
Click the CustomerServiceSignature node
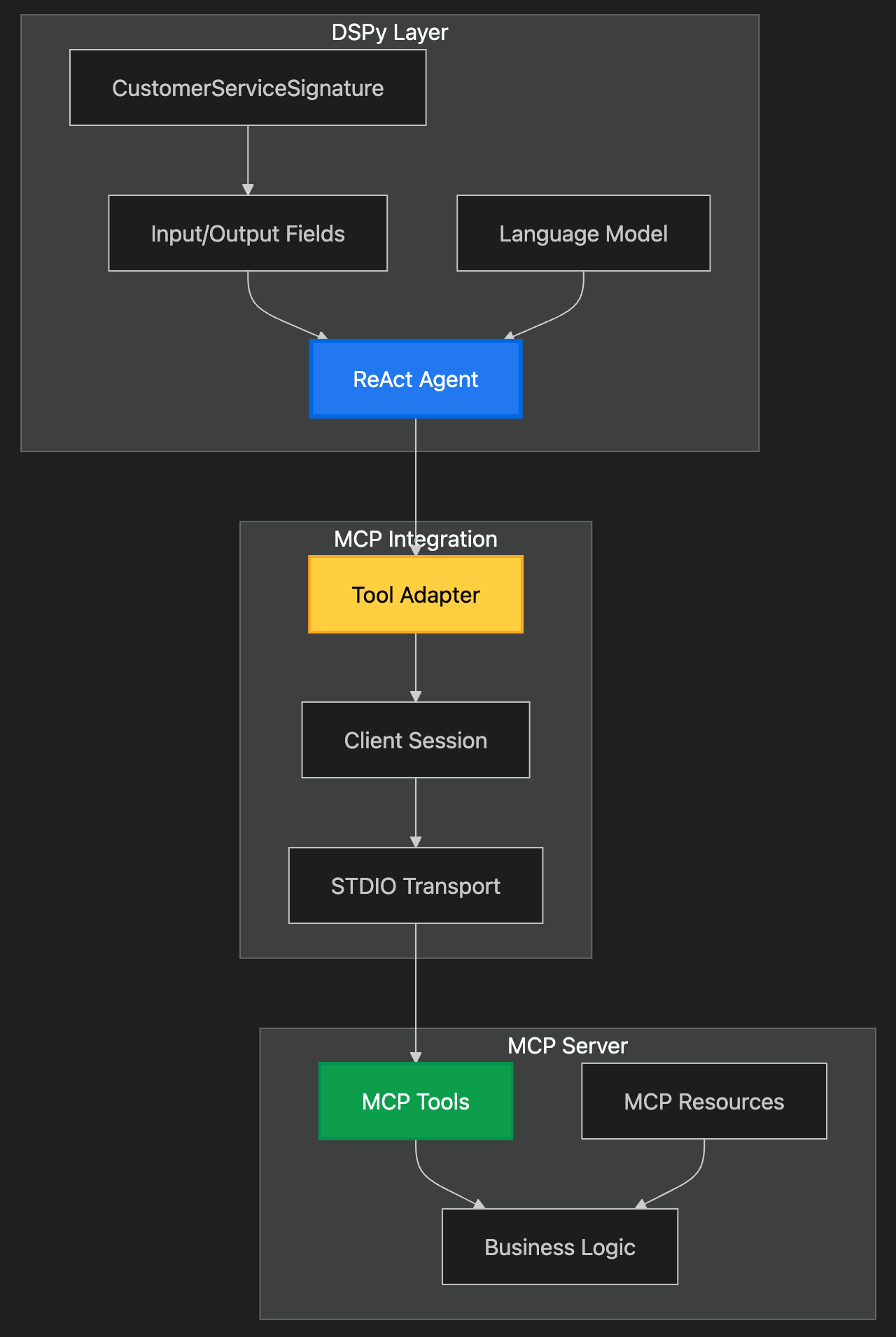pyautogui.click(x=248, y=87)
